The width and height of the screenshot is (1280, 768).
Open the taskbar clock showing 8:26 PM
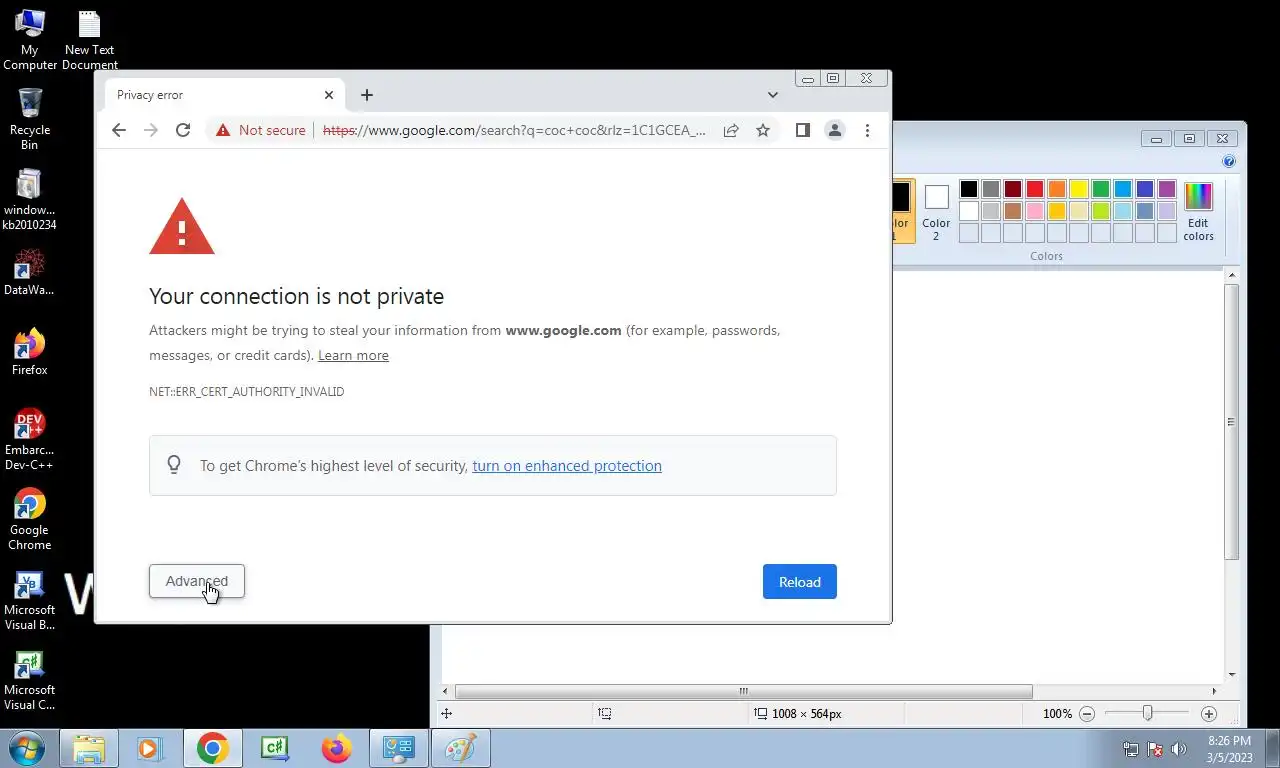[x=1229, y=749]
